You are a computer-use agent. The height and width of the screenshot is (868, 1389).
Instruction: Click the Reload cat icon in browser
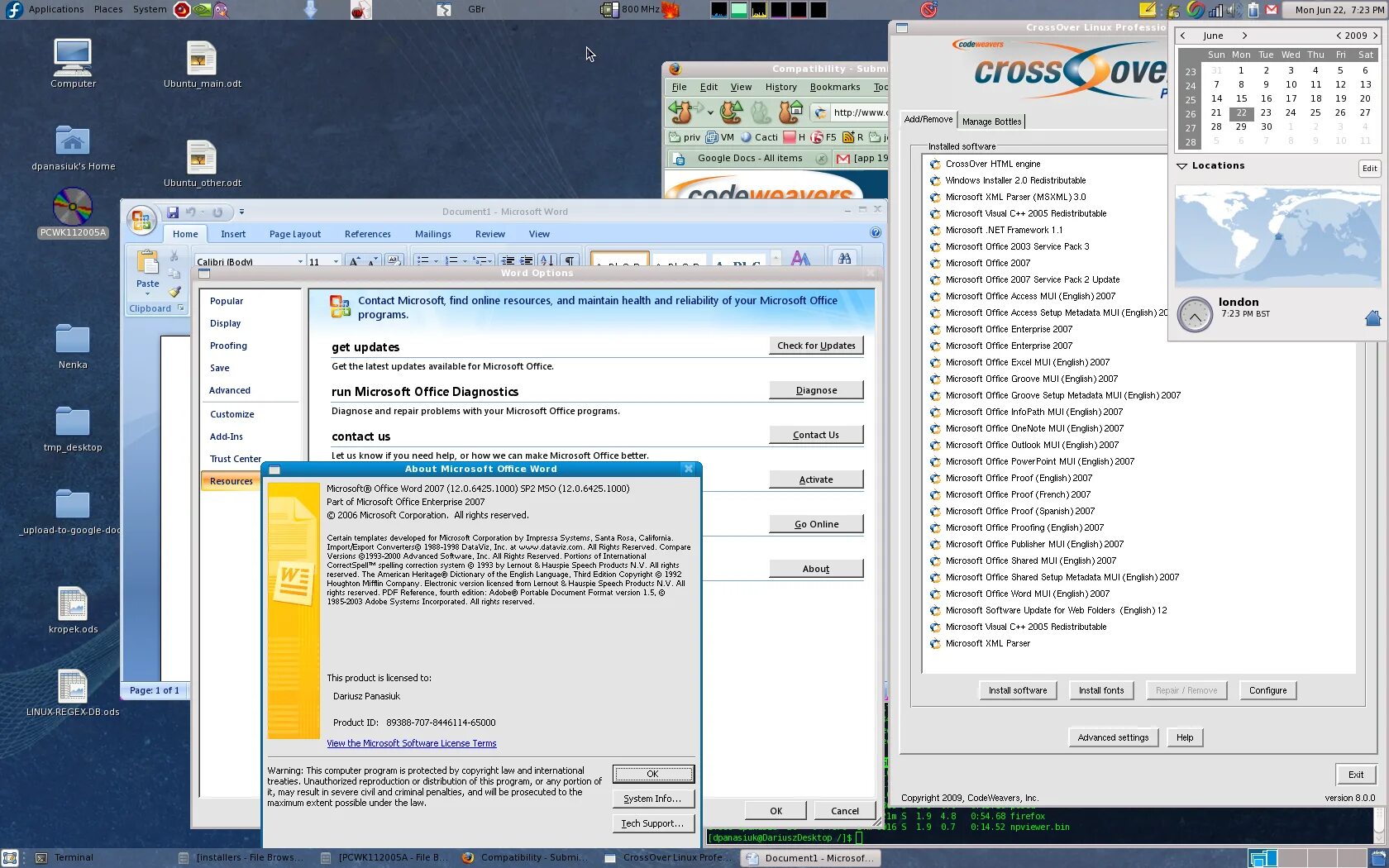731,112
